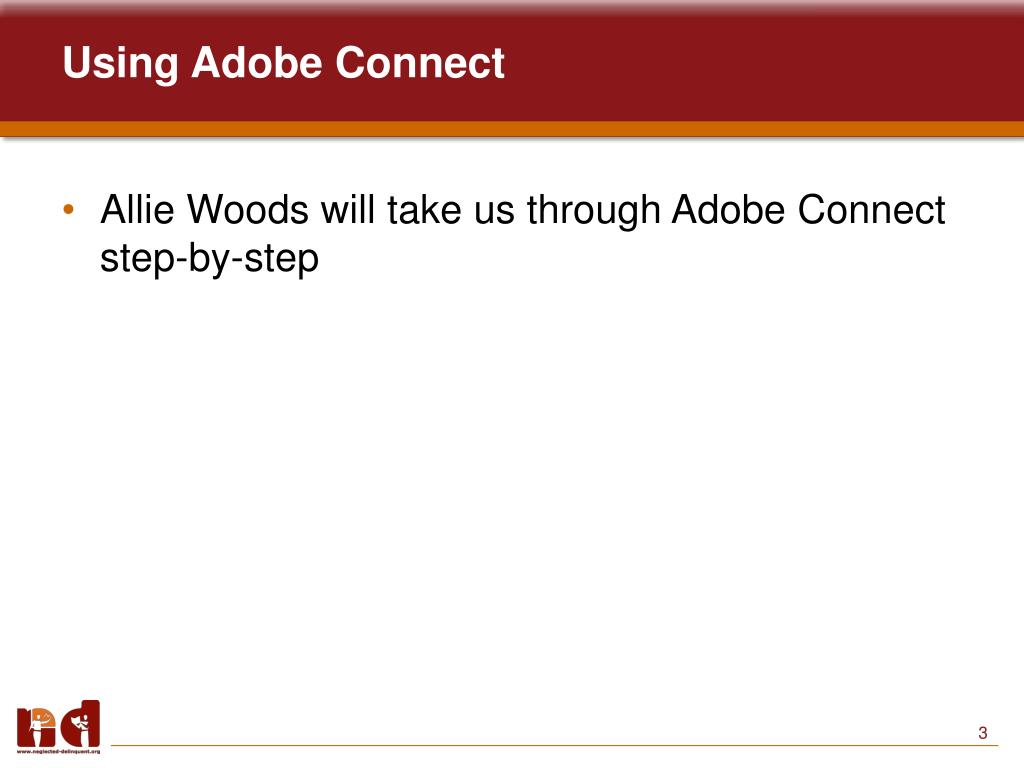Screen dimensions: 1024x768
Task: Click the ND logo in the footer
Action: [x=58, y=724]
